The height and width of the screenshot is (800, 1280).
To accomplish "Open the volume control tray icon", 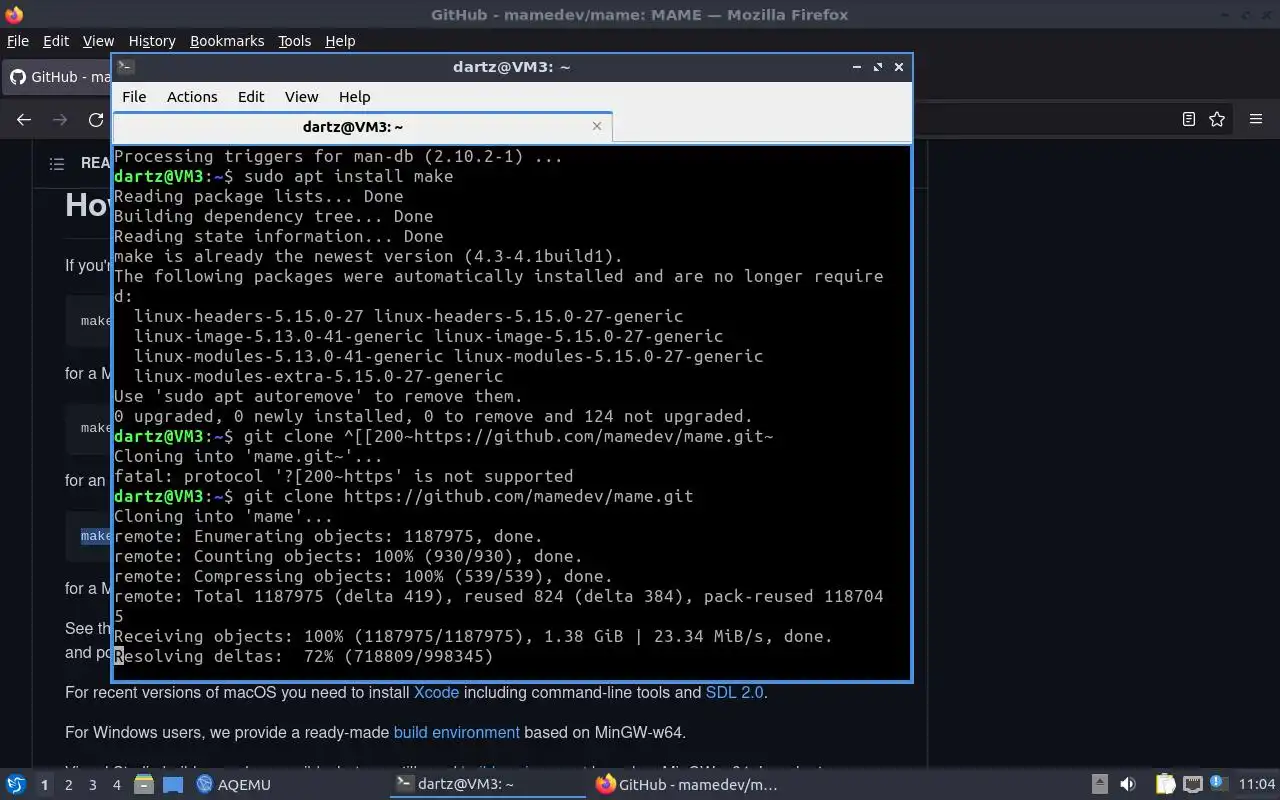I will pos(1127,784).
